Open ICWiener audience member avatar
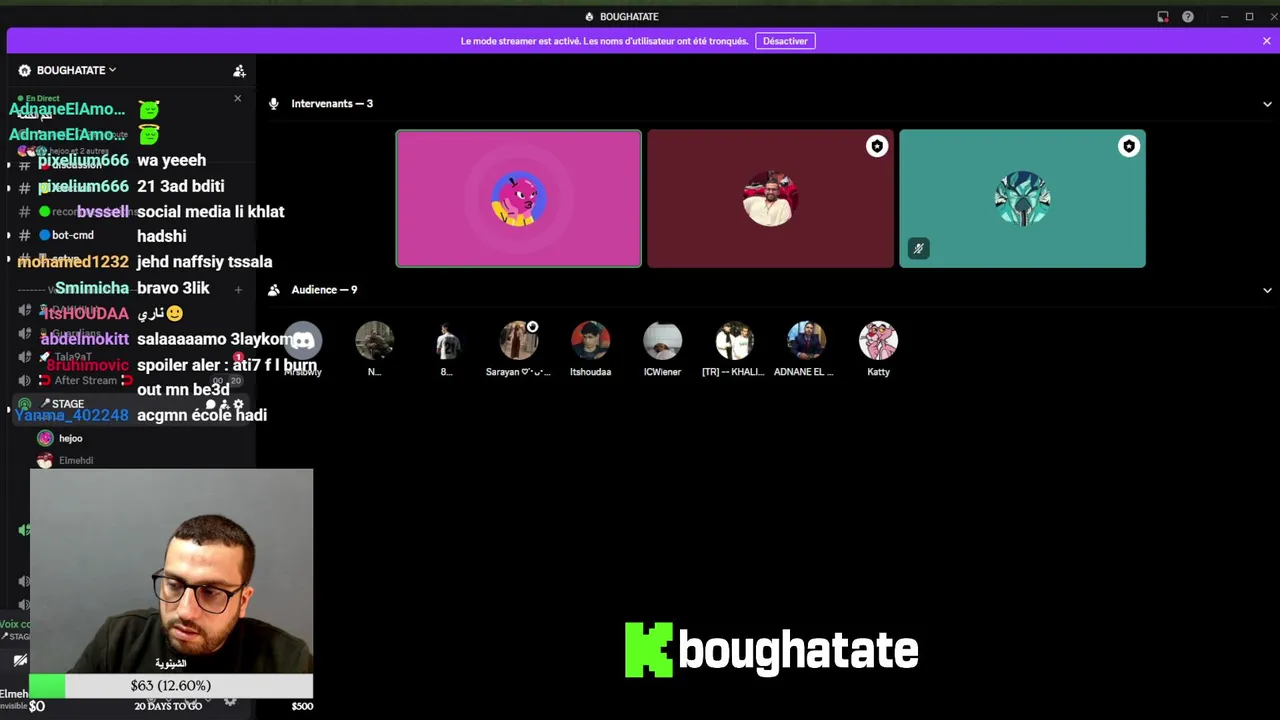This screenshot has height=720, width=1280. coord(663,342)
